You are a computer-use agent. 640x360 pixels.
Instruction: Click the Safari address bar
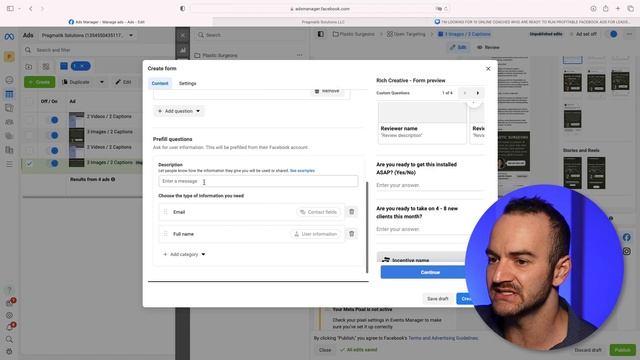click(320, 9)
